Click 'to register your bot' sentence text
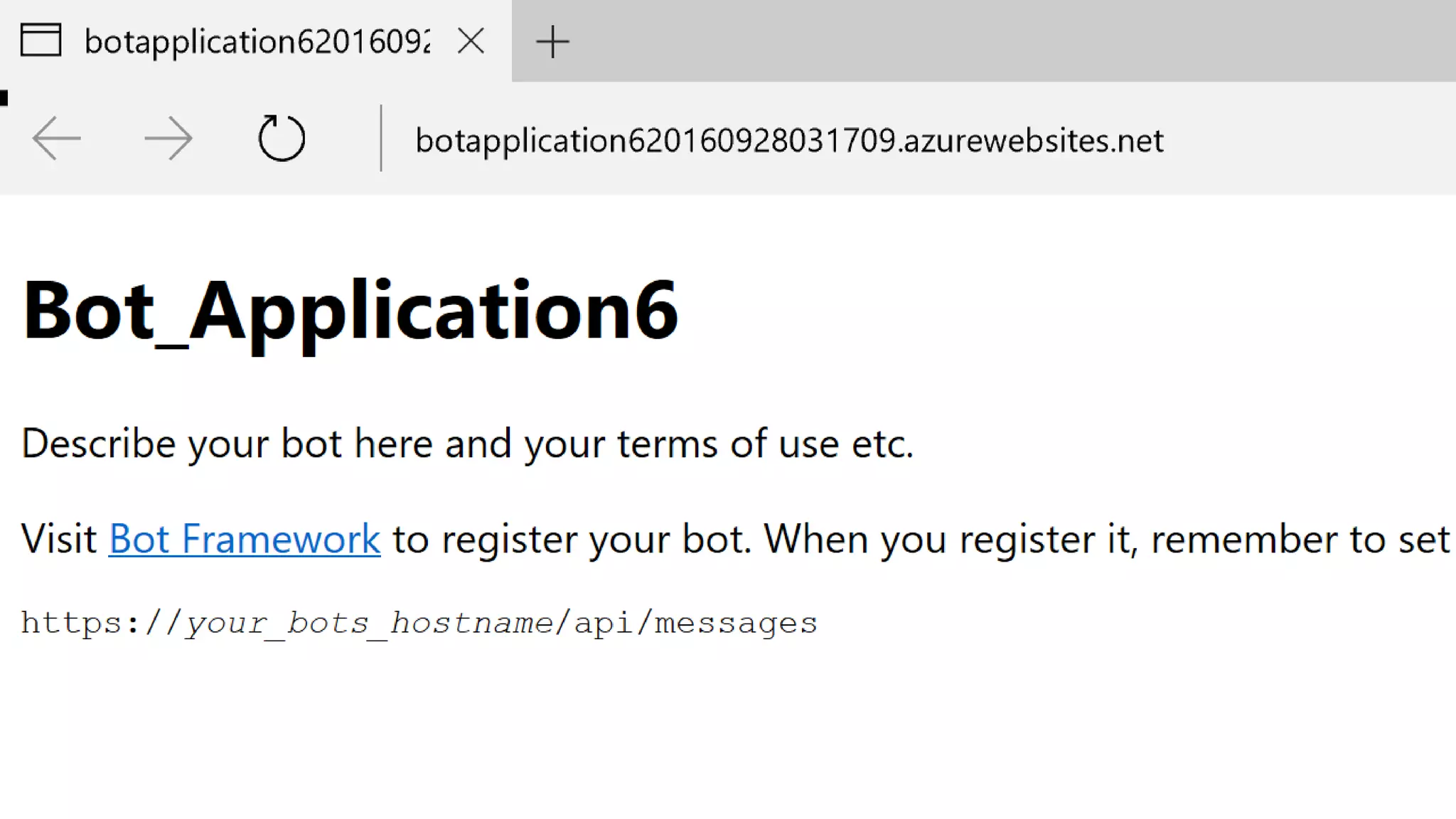Screen dimensions: 1456x819 pyautogui.click(x=569, y=538)
